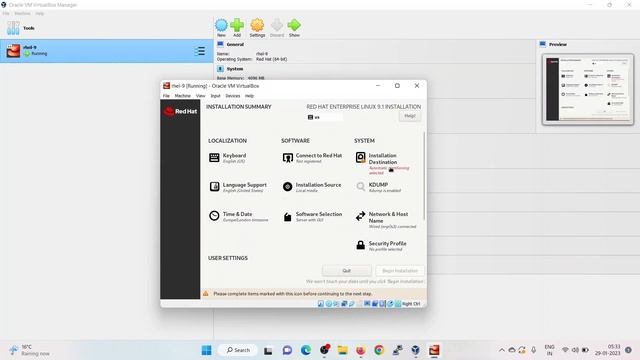Screen dimensions: 640x360
Task: Open Microsoft Edge from taskbar
Action: (x=306, y=350)
